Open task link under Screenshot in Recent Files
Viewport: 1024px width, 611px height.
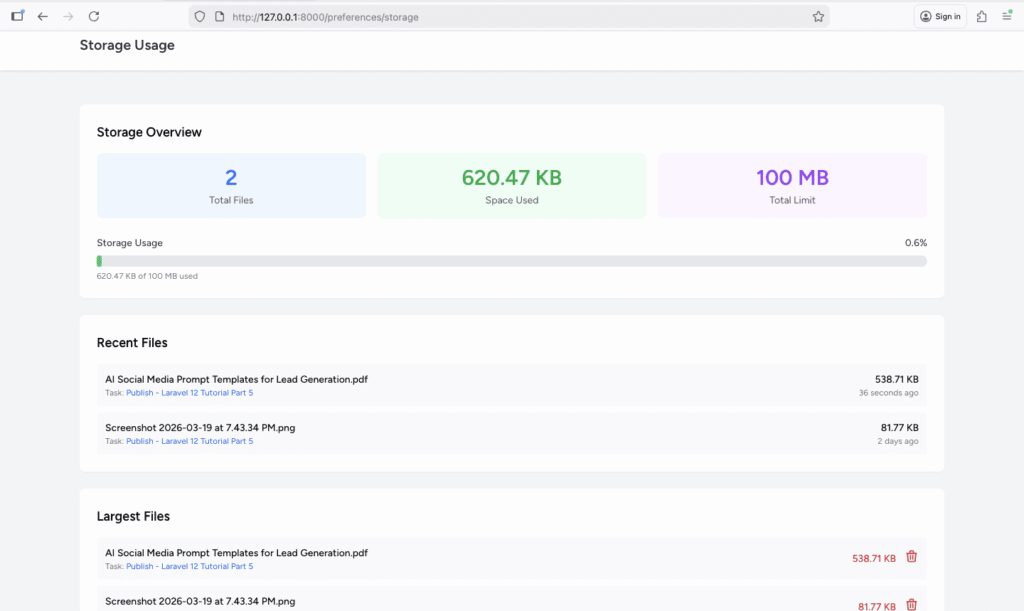(189, 441)
